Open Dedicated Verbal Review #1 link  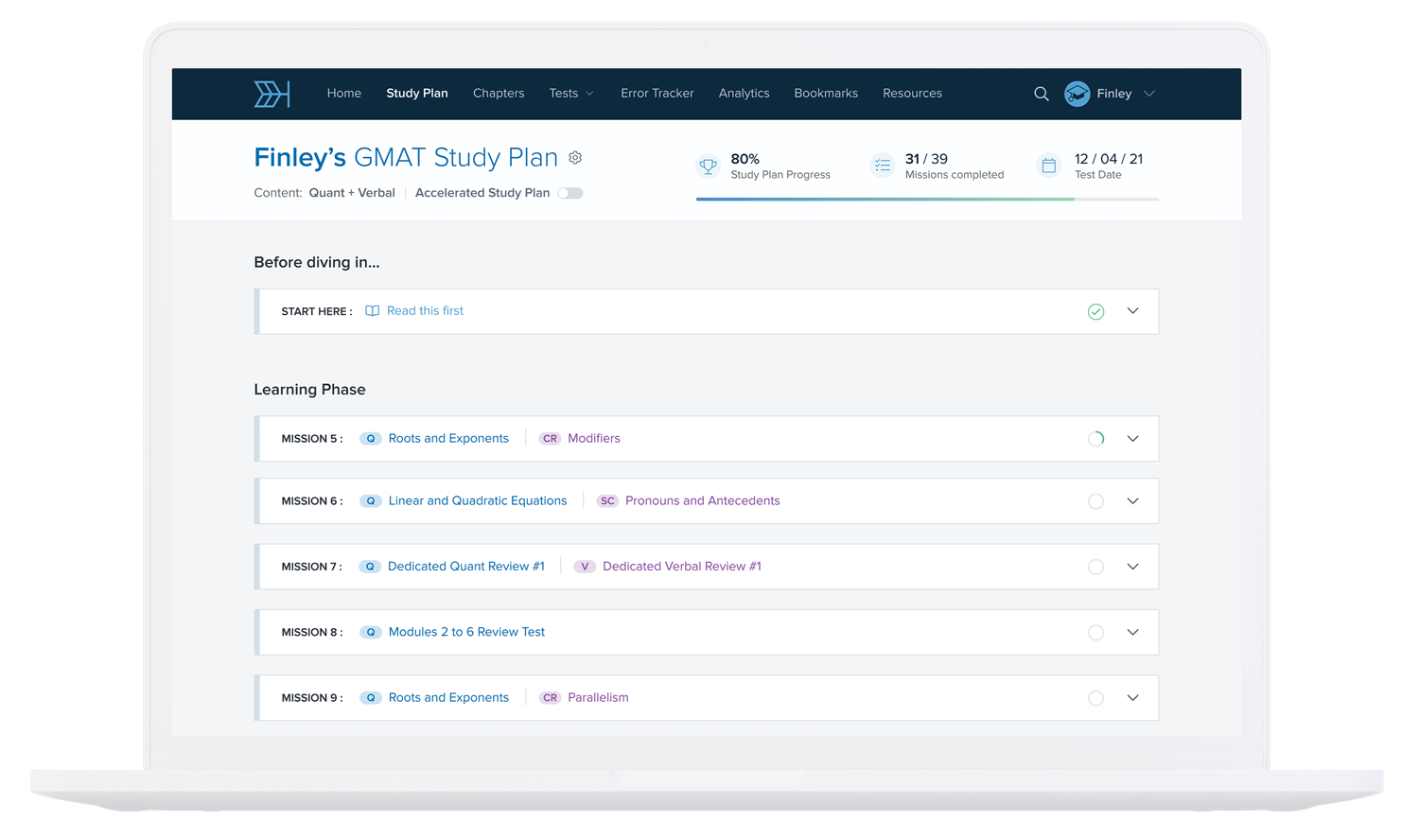(681, 567)
